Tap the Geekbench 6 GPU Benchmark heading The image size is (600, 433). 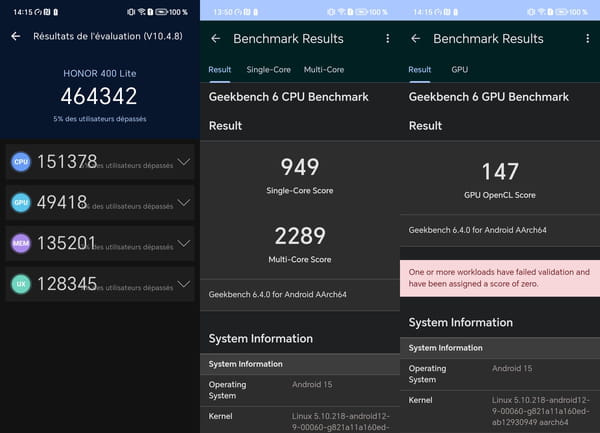489,97
